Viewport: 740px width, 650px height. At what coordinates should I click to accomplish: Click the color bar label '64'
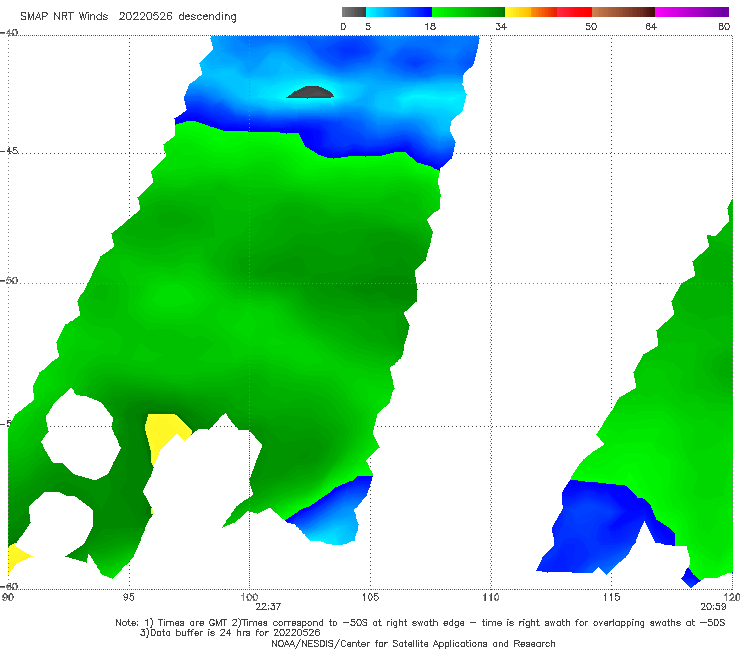651,26
